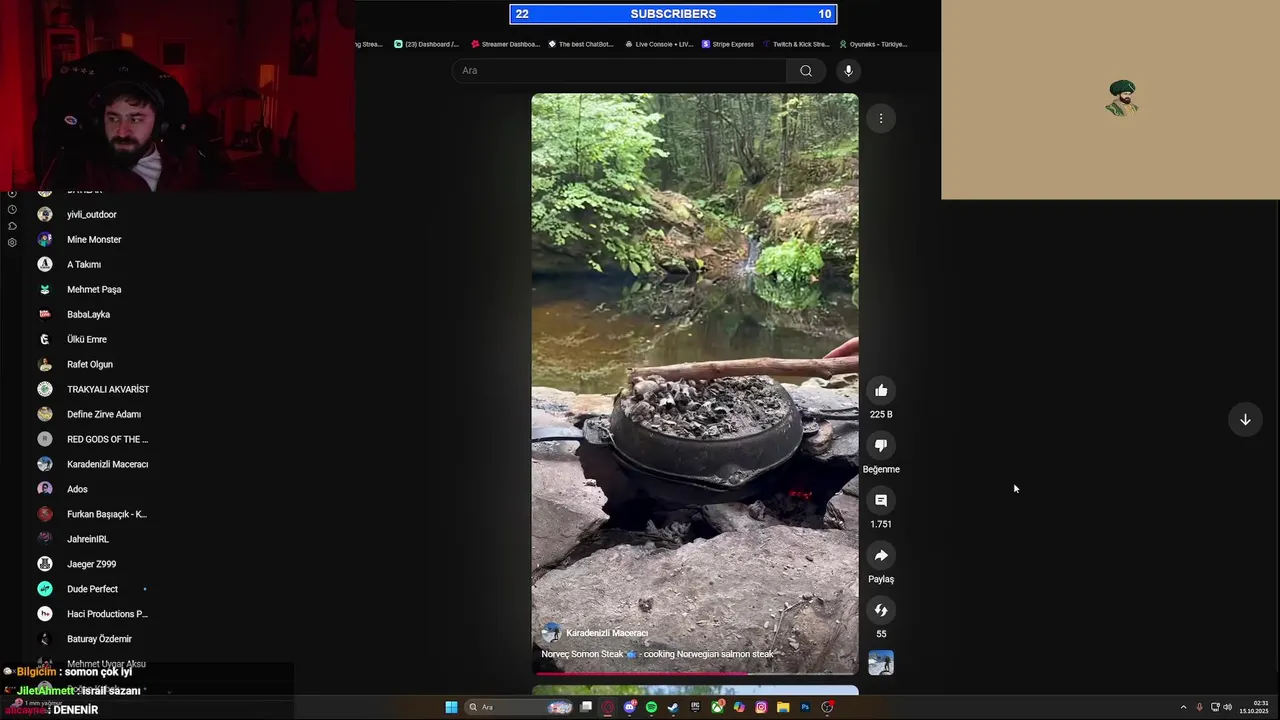Open Photoshop from taskbar

[x=805, y=707]
